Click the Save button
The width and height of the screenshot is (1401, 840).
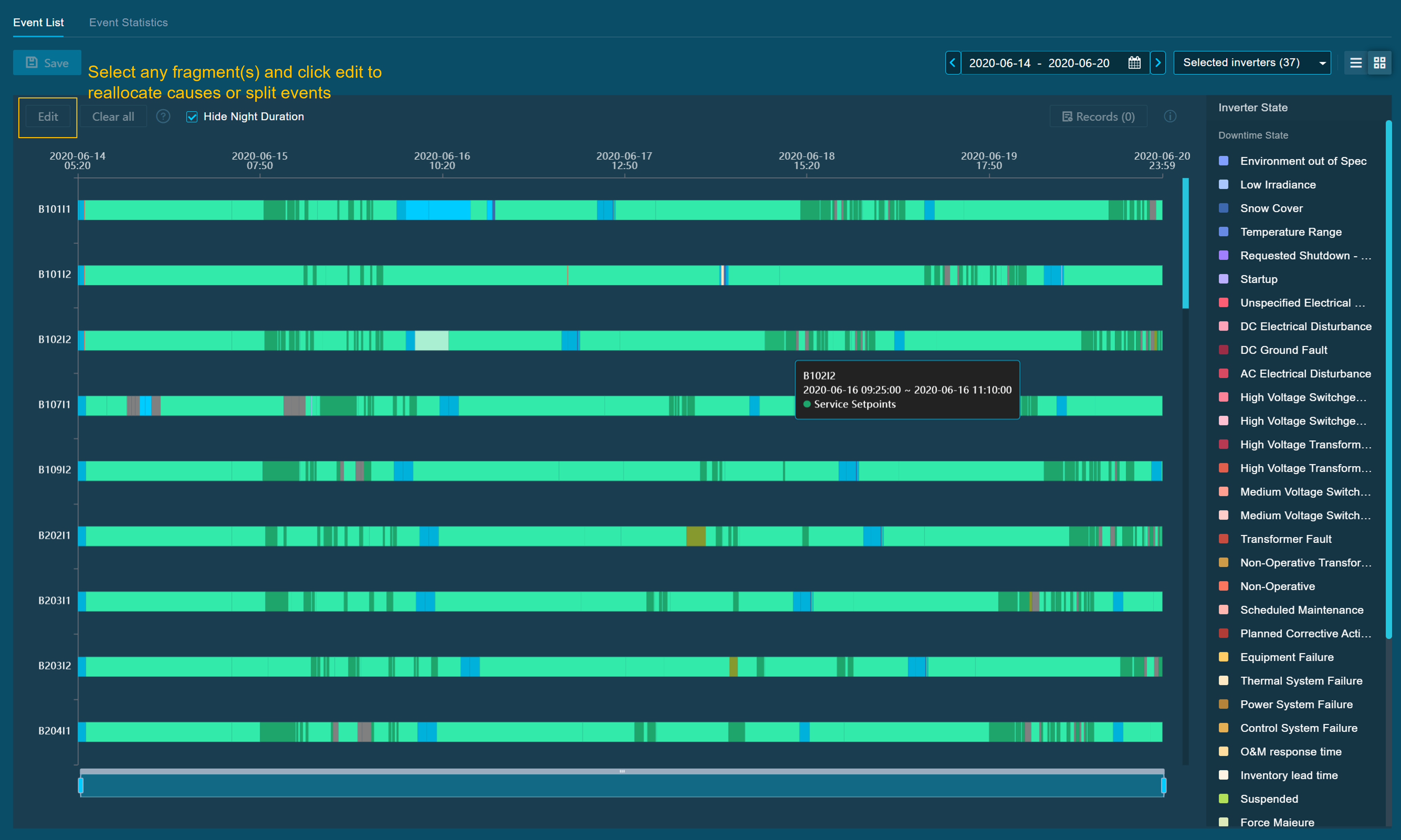coord(47,63)
